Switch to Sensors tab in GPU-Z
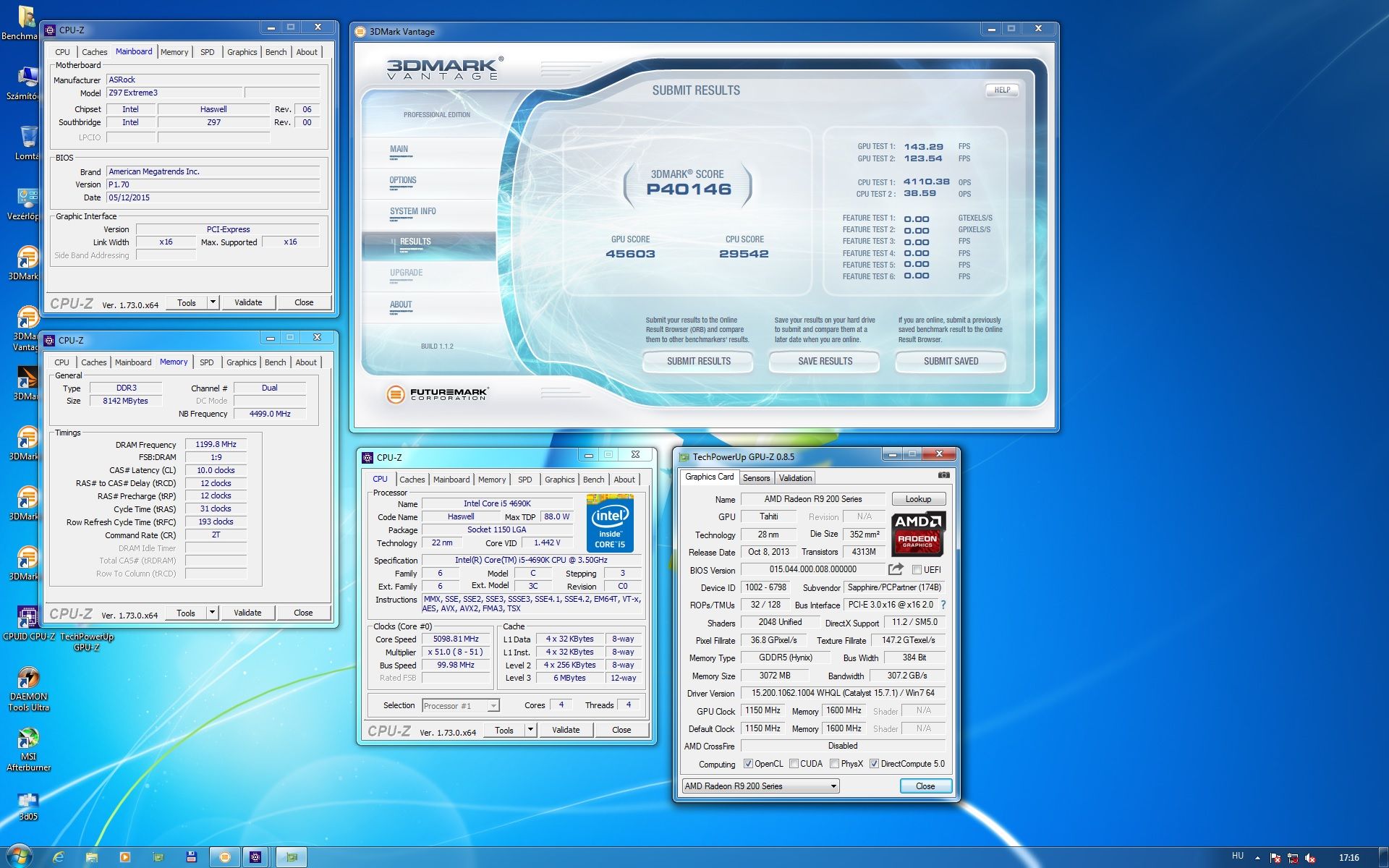This screenshot has width=1389, height=868. (x=756, y=478)
